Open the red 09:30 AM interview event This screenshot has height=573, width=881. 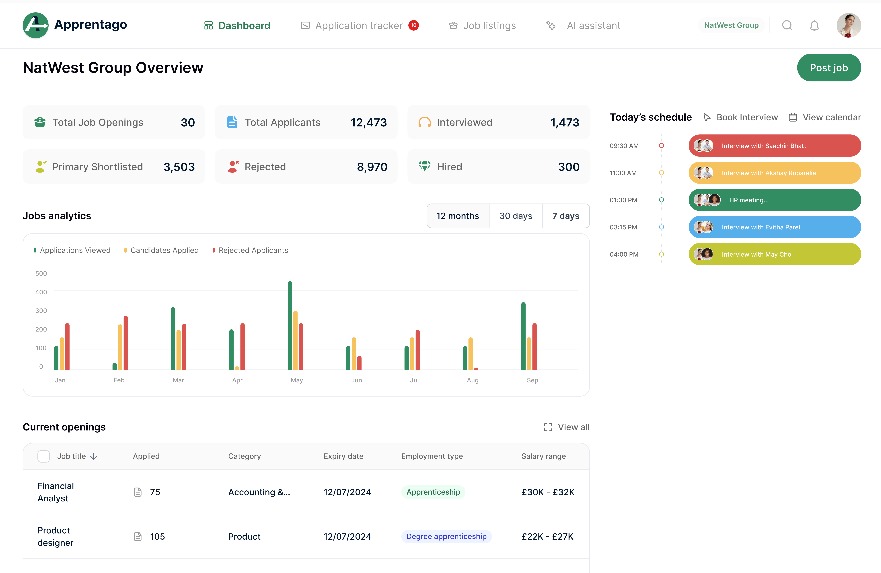(775, 145)
